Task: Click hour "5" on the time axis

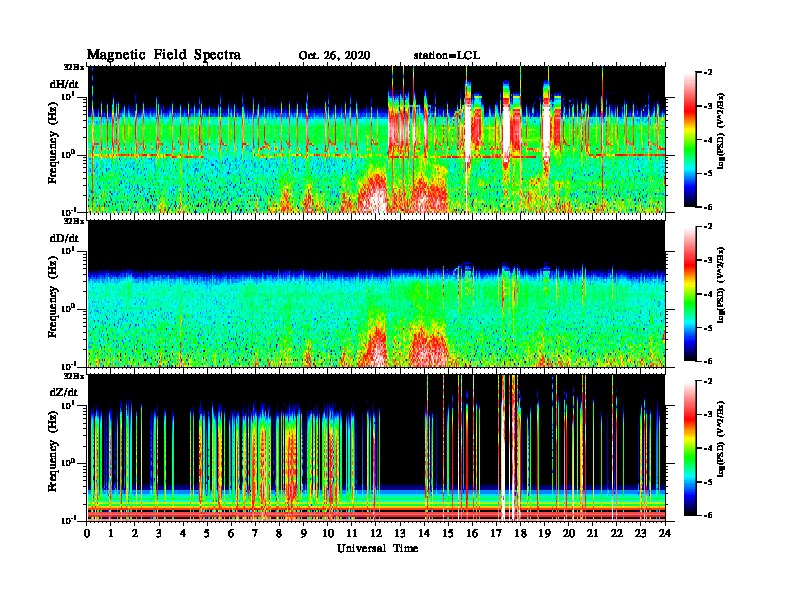Action: click(207, 533)
